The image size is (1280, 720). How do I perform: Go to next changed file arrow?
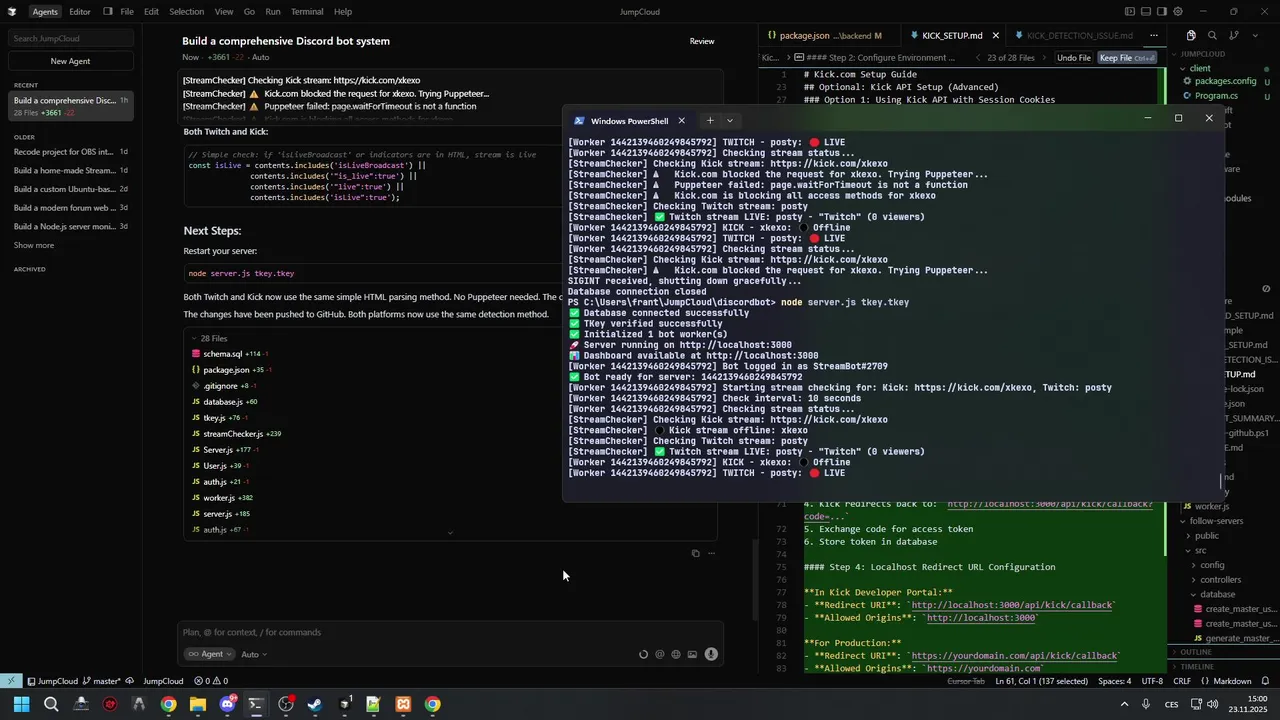(x=1045, y=58)
